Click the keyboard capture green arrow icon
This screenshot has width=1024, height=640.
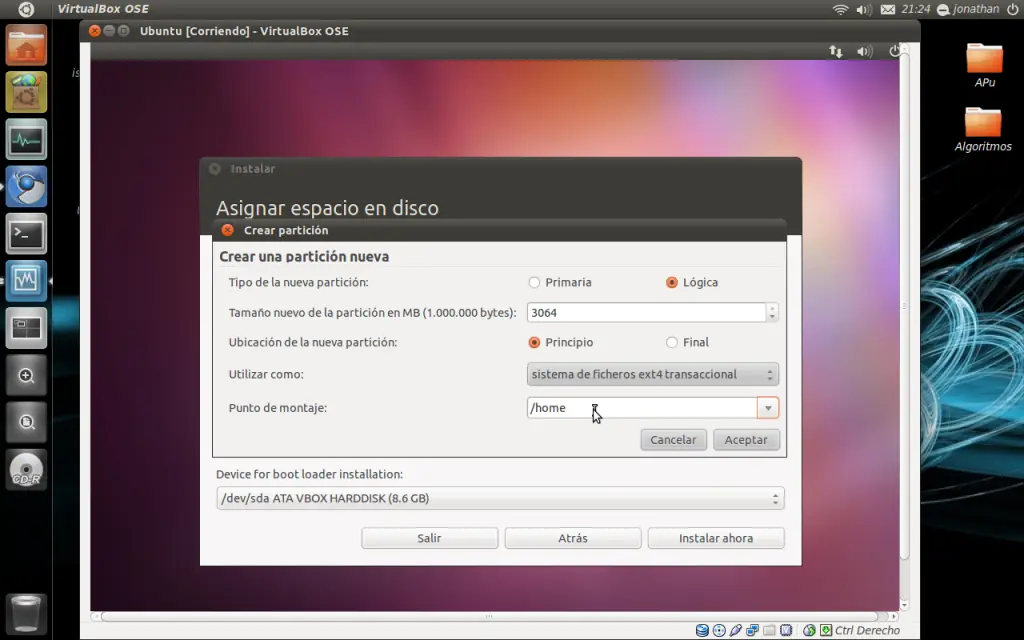826,630
